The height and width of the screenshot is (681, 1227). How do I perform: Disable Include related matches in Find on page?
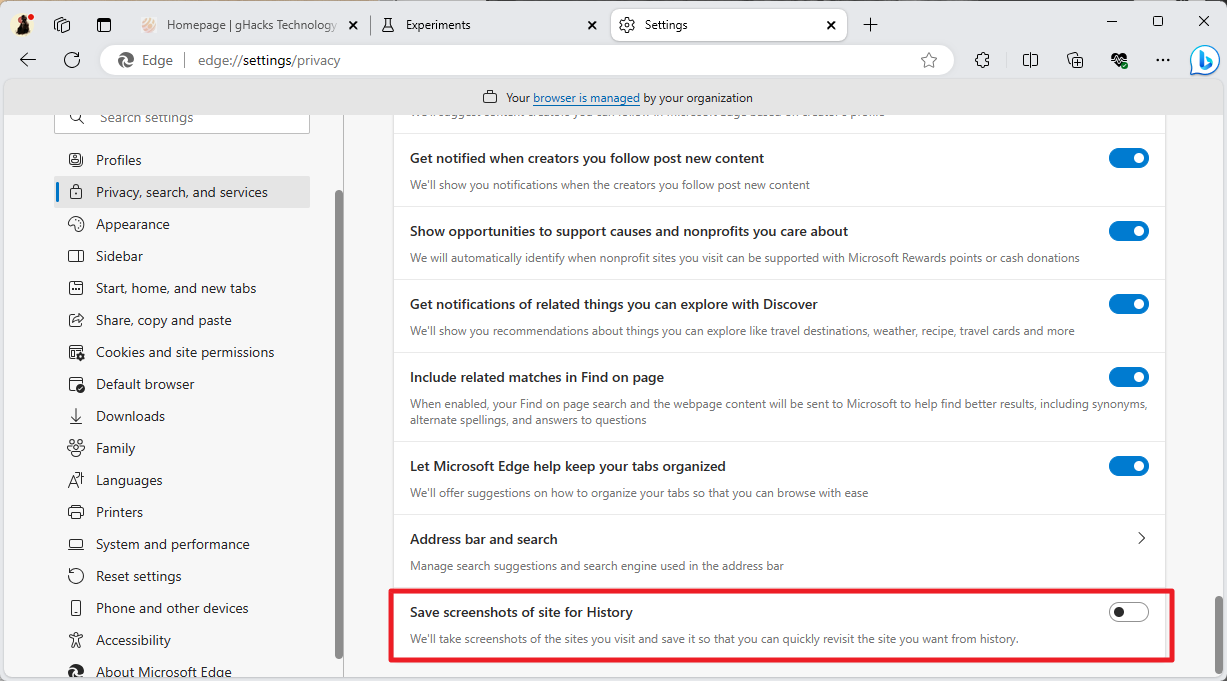point(1128,377)
